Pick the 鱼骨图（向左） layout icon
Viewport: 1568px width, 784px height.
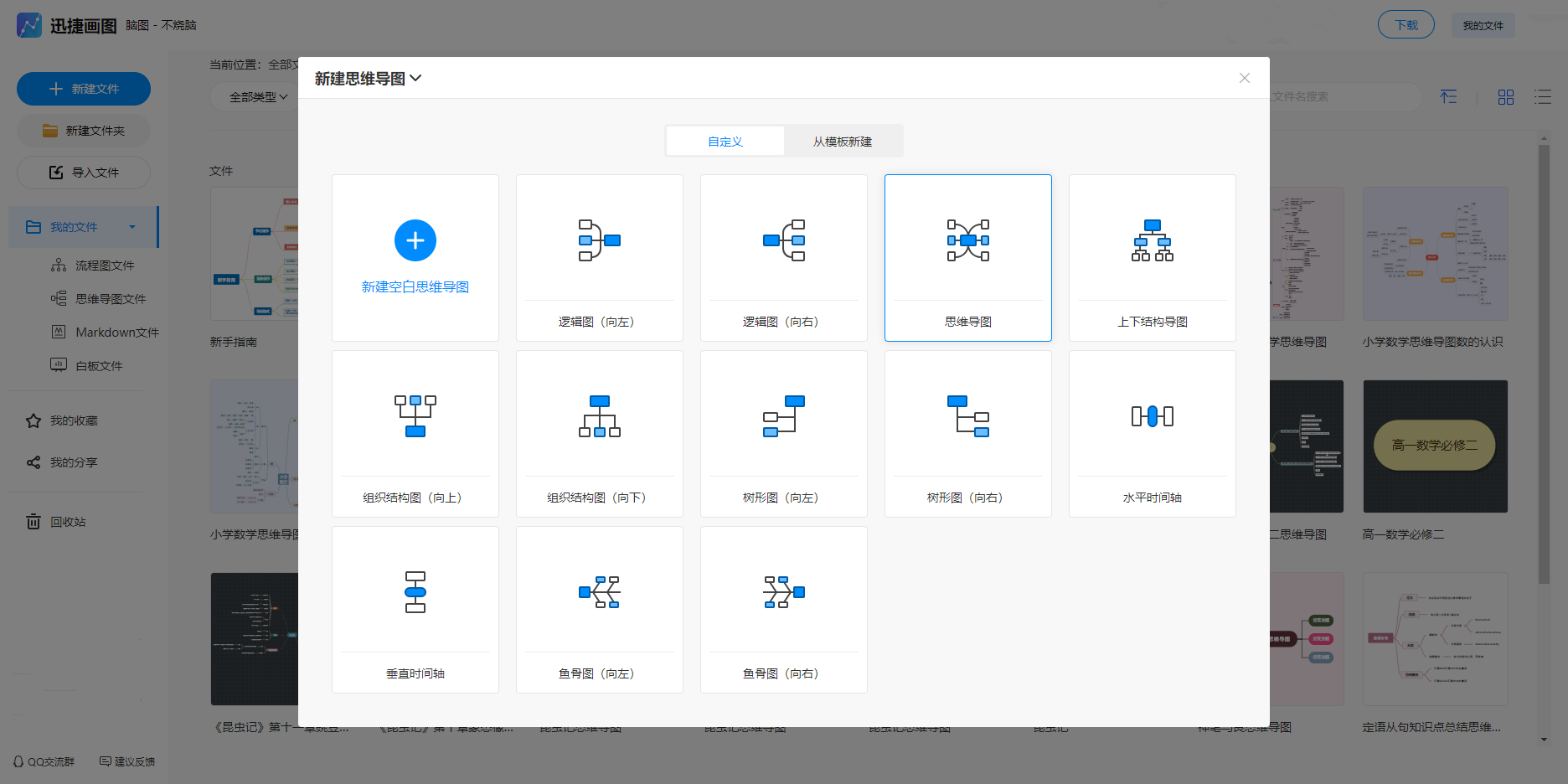599,592
